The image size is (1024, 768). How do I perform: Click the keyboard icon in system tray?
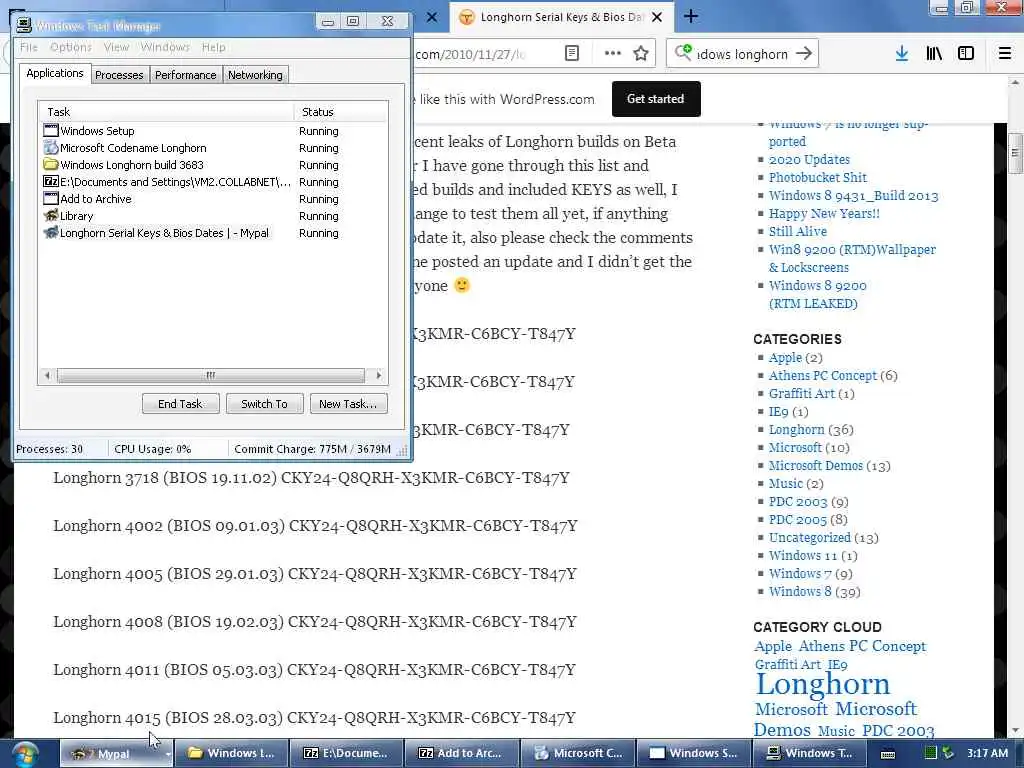[888, 754]
